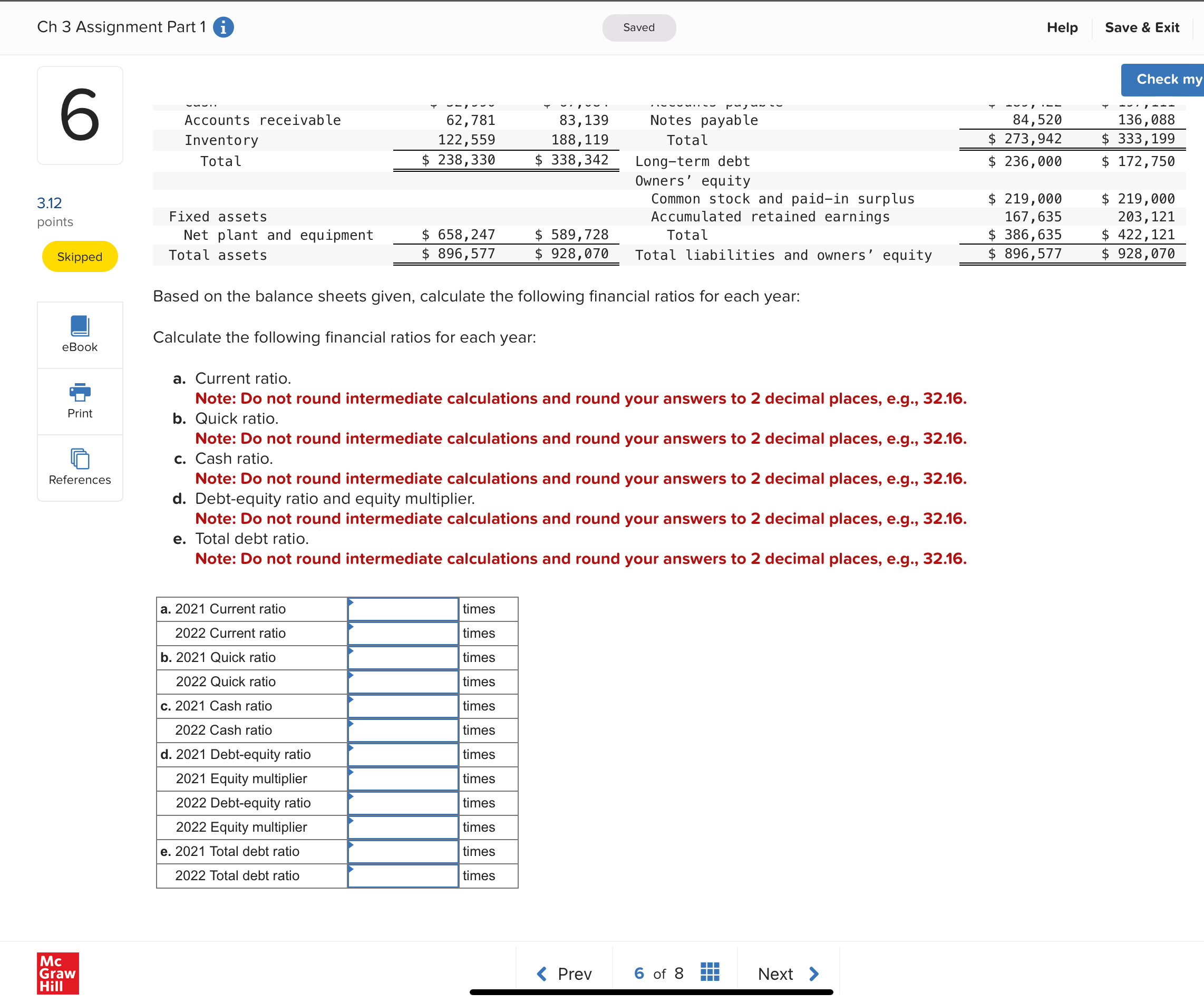The height and width of the screenshot is (1003, 1204).
Task: Go to the next question
Action: pyautogui.click(x=788, y=973)
